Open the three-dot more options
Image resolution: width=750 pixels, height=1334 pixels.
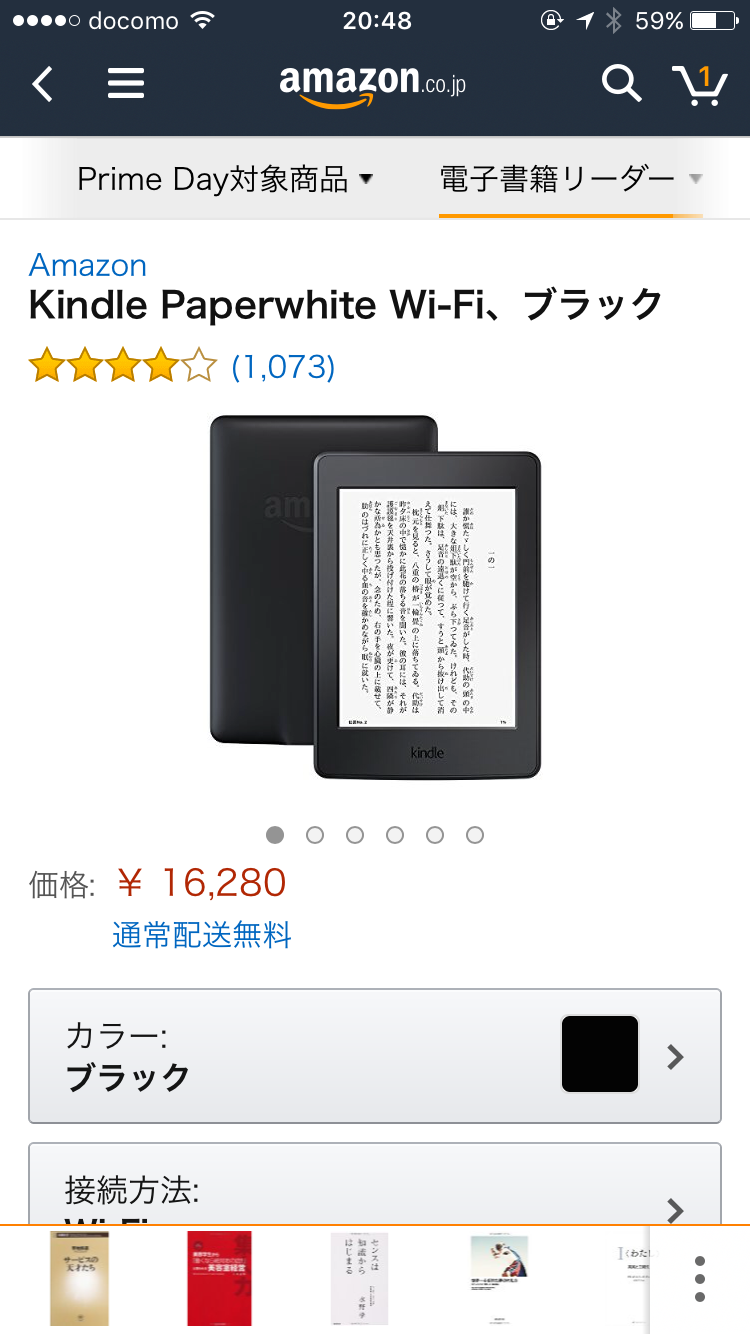700,1279
